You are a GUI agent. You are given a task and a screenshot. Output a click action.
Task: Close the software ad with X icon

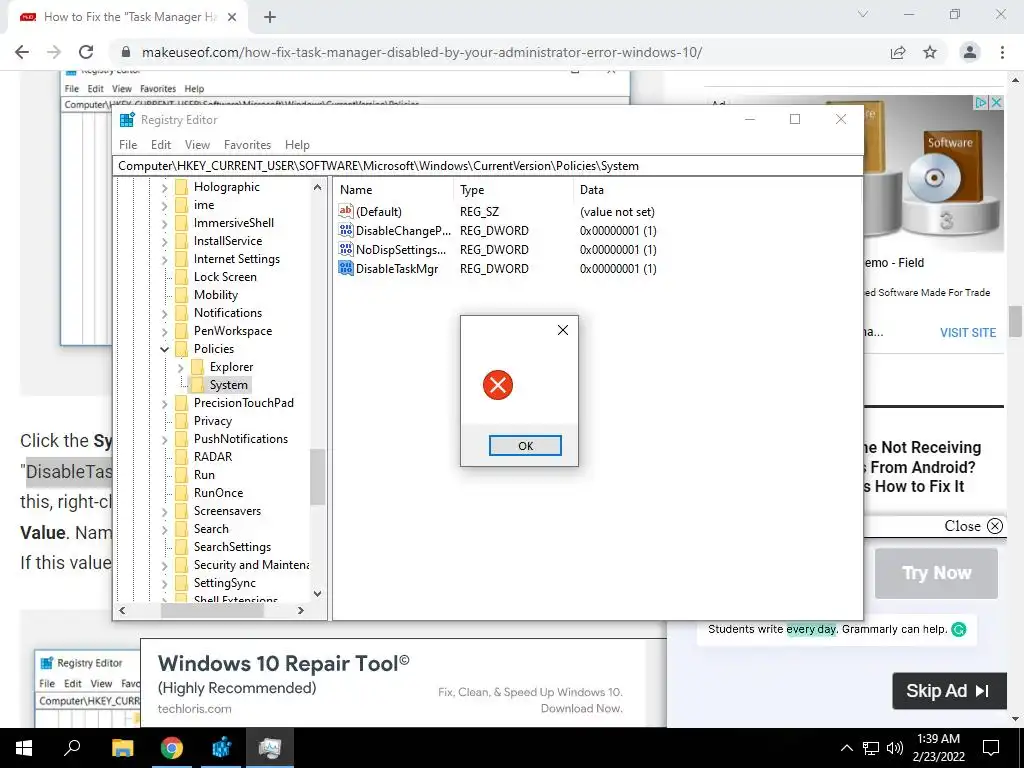tap(996, 103)
